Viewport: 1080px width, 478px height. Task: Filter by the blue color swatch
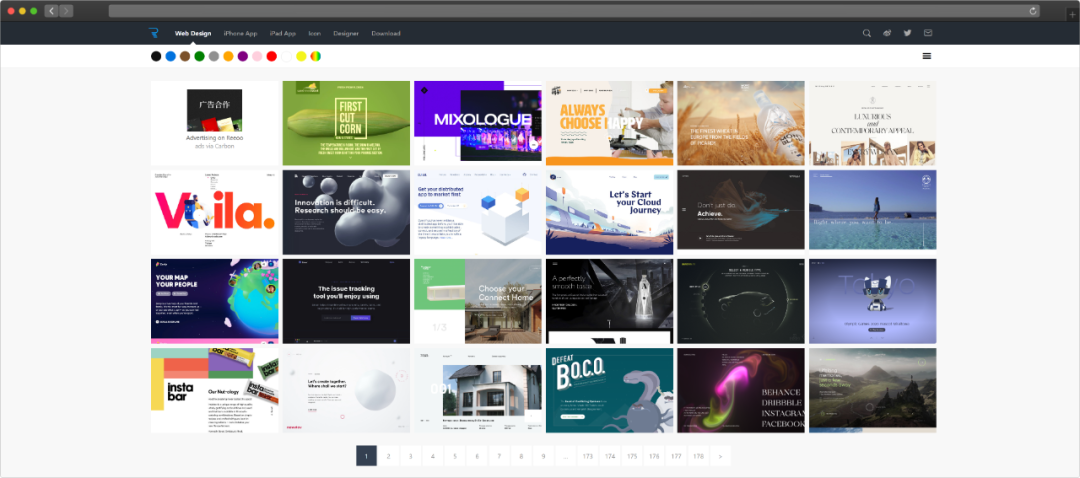[171, 56]
